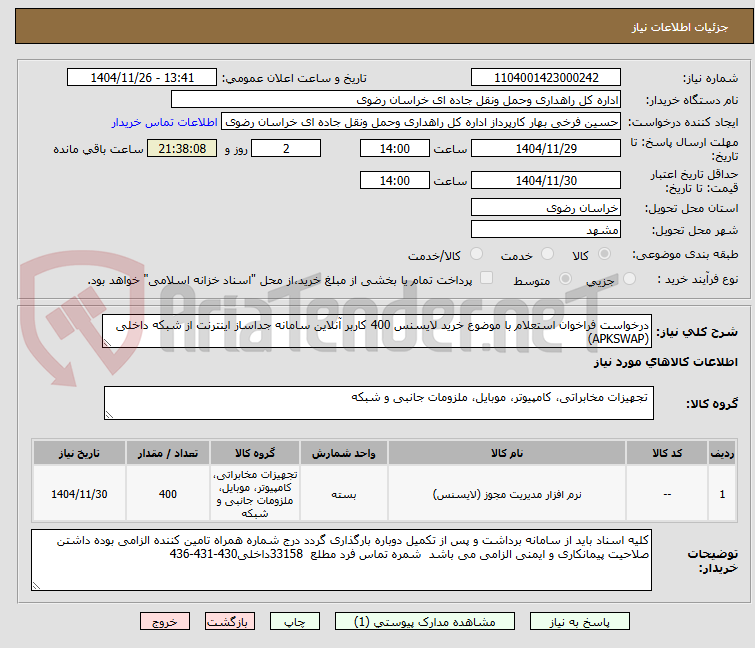Select the خدمت radio button
The image size is (755, 648).
[x=547, y=254]
